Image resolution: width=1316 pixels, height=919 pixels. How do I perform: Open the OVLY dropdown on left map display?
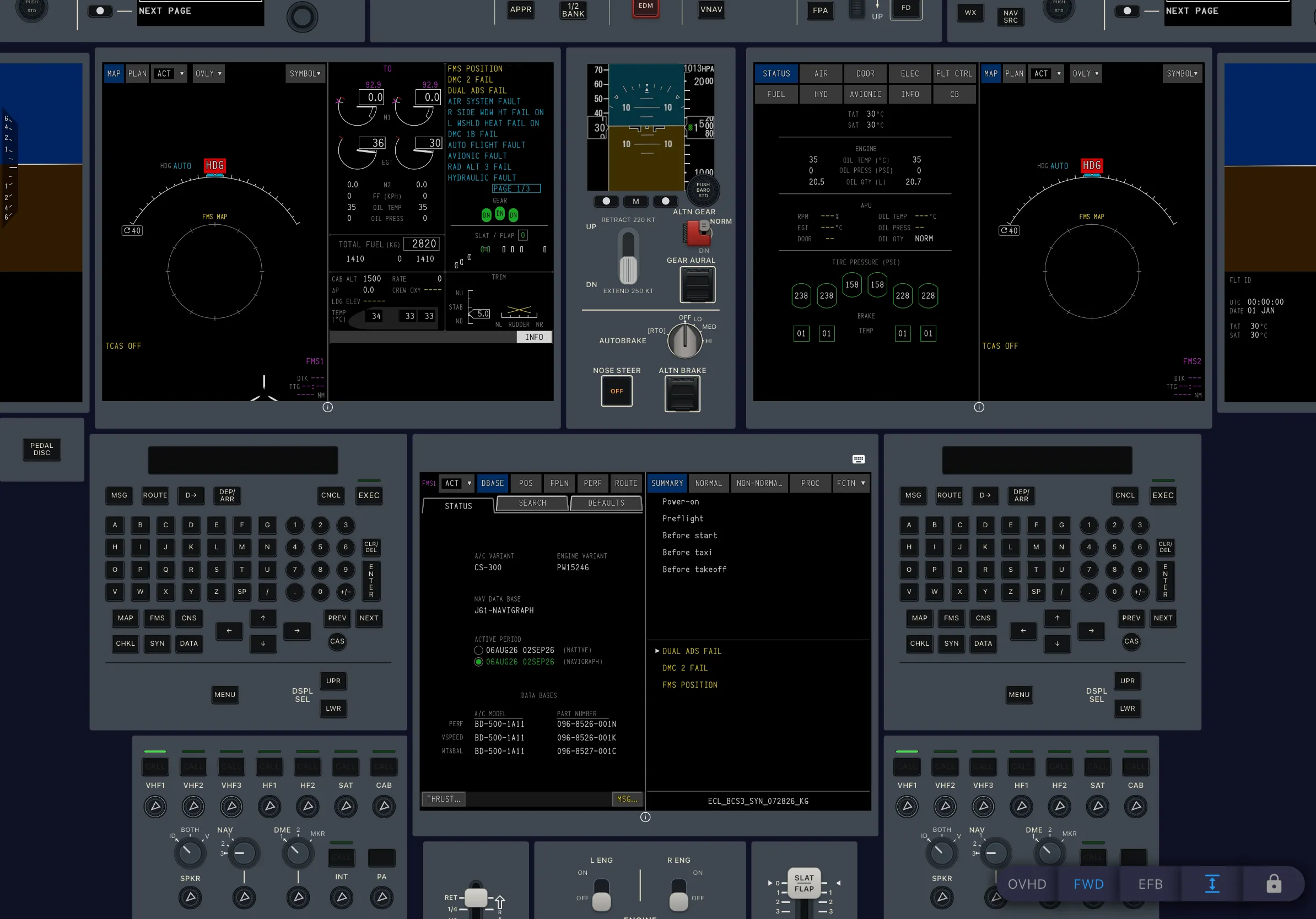pos(209,73)
